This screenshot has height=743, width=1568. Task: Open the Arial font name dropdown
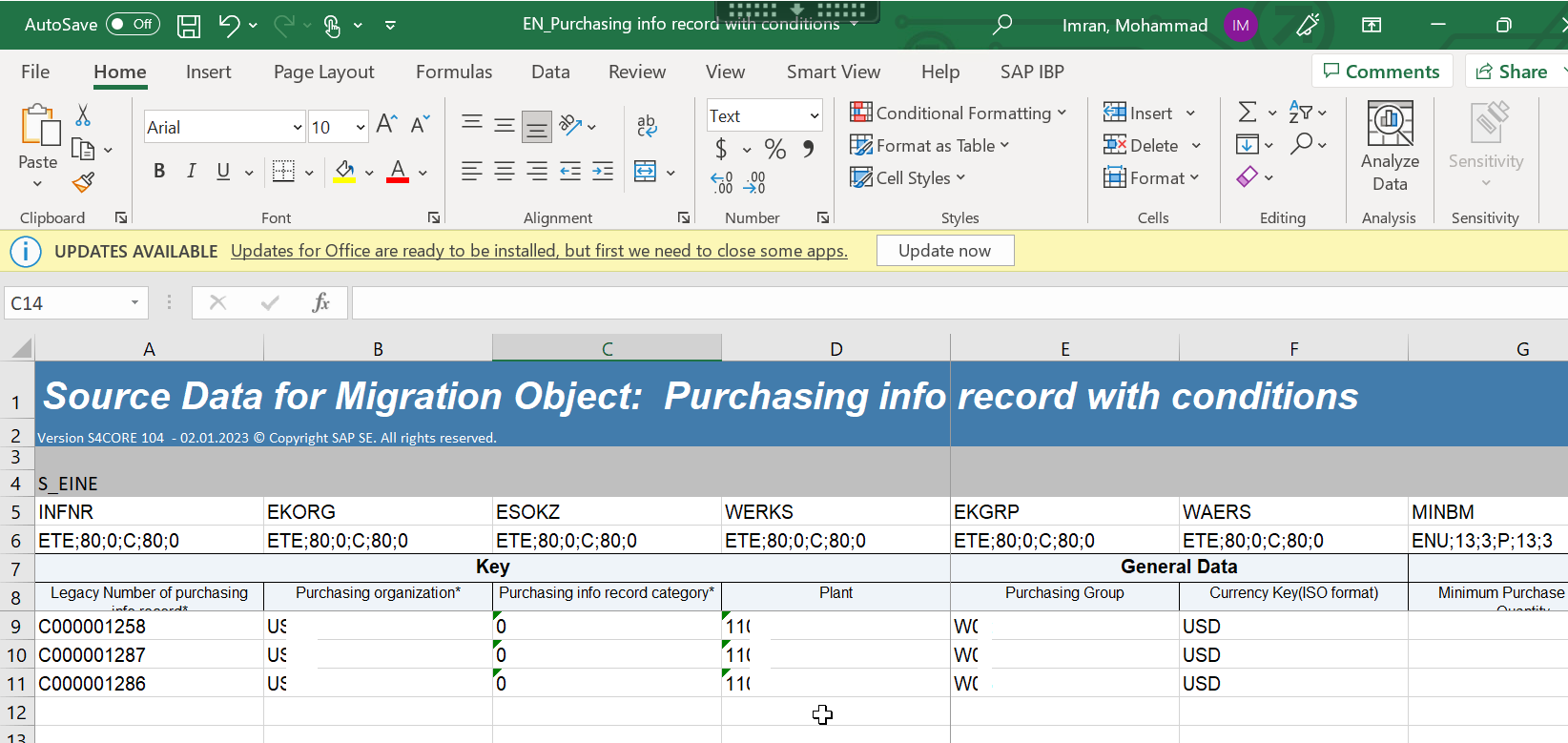(297, 128)
